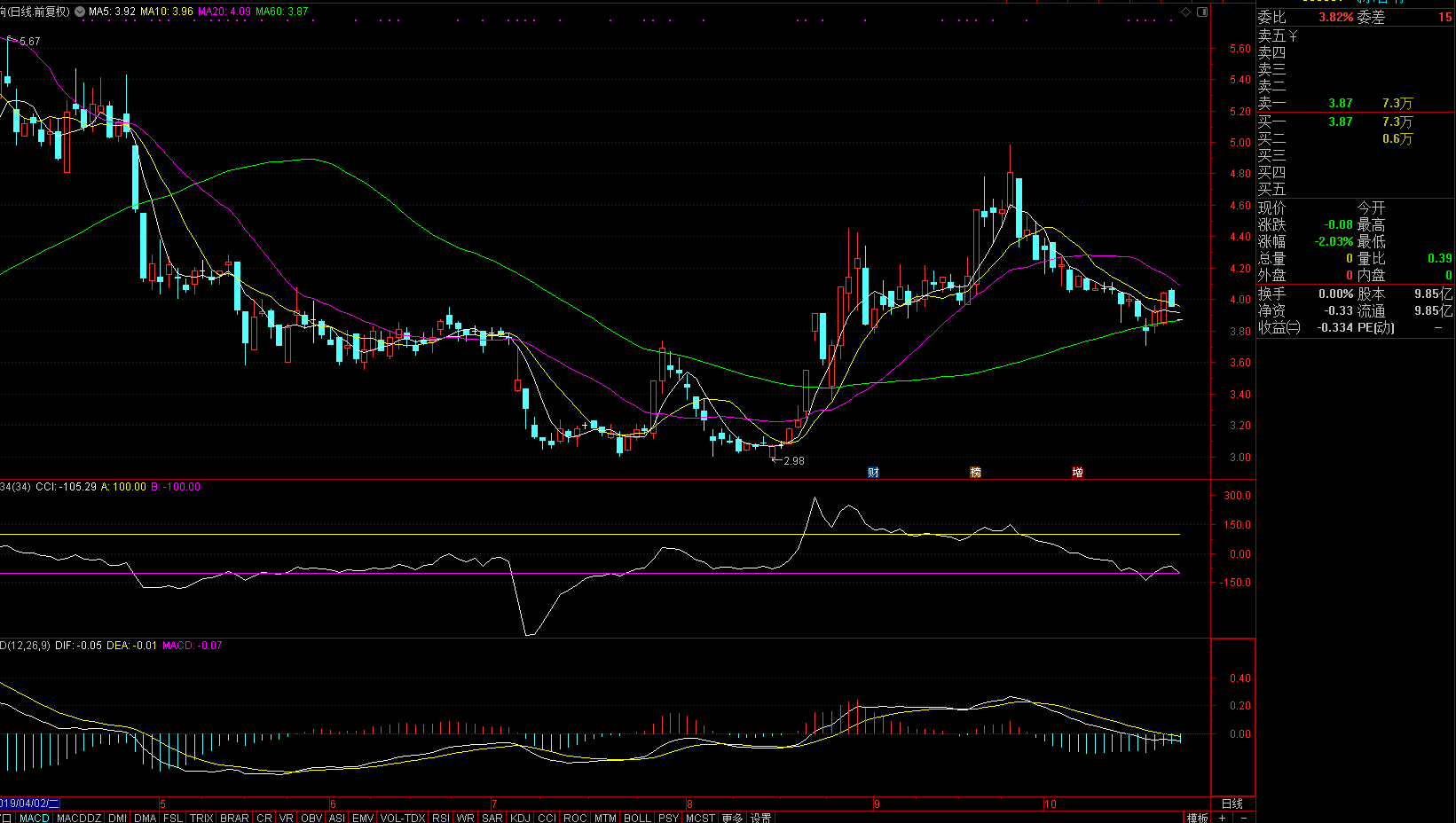The height and width of the screenshot is (823, 1456).
Task: Click the MA60: 3.87 label
Action: click(282, 12)
